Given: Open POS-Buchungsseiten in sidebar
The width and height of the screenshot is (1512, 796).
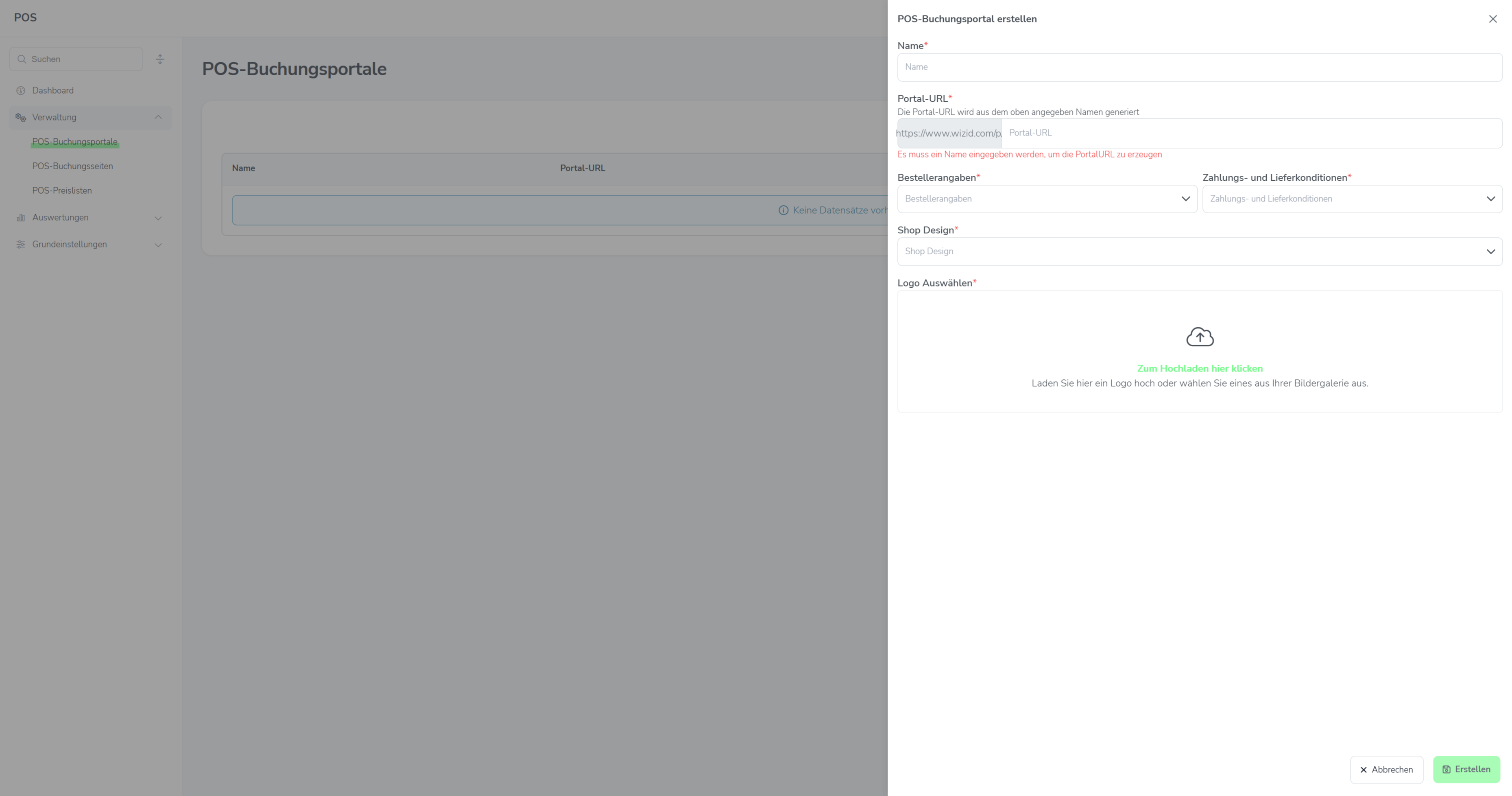Looking at the screenshot, I should [x=72, y=166].
